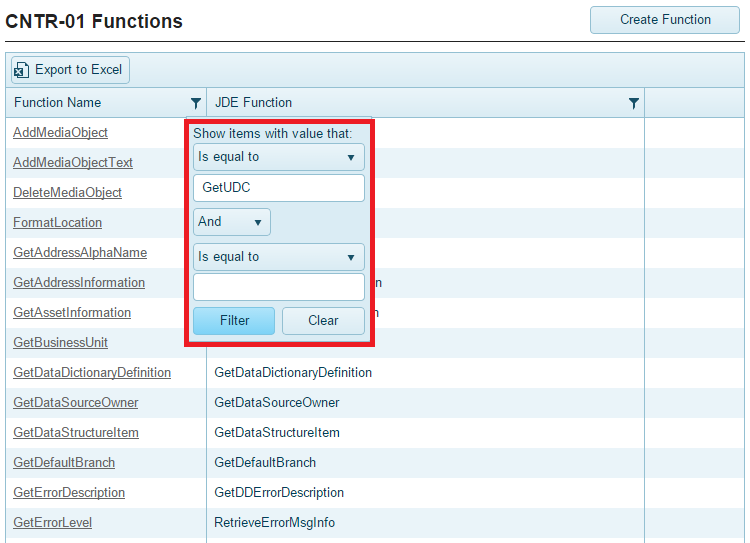Click the JDE Function column filter icon
Screen dimensions: 750x543
click(x=633, y=103)
